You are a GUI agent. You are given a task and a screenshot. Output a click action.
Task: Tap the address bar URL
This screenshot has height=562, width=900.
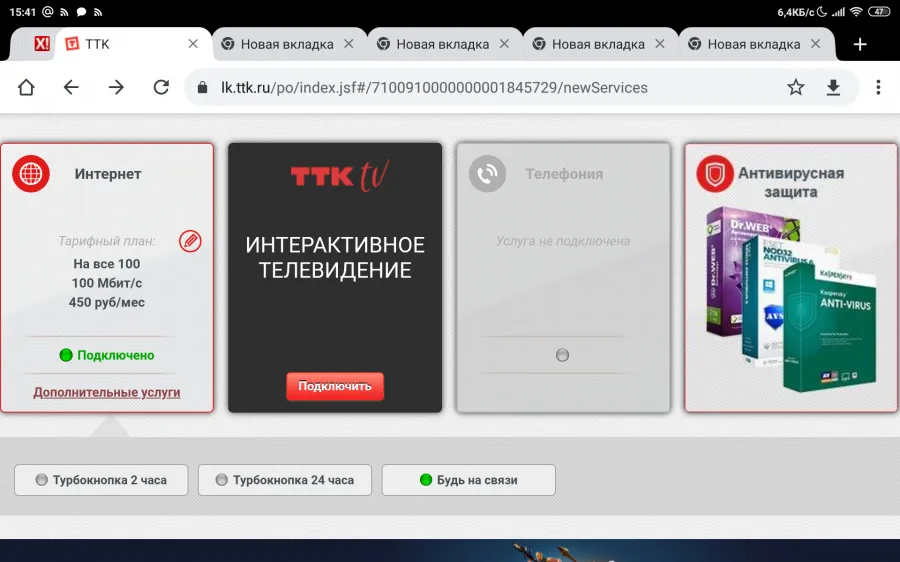pyautogui.click(x=435, y=88)
